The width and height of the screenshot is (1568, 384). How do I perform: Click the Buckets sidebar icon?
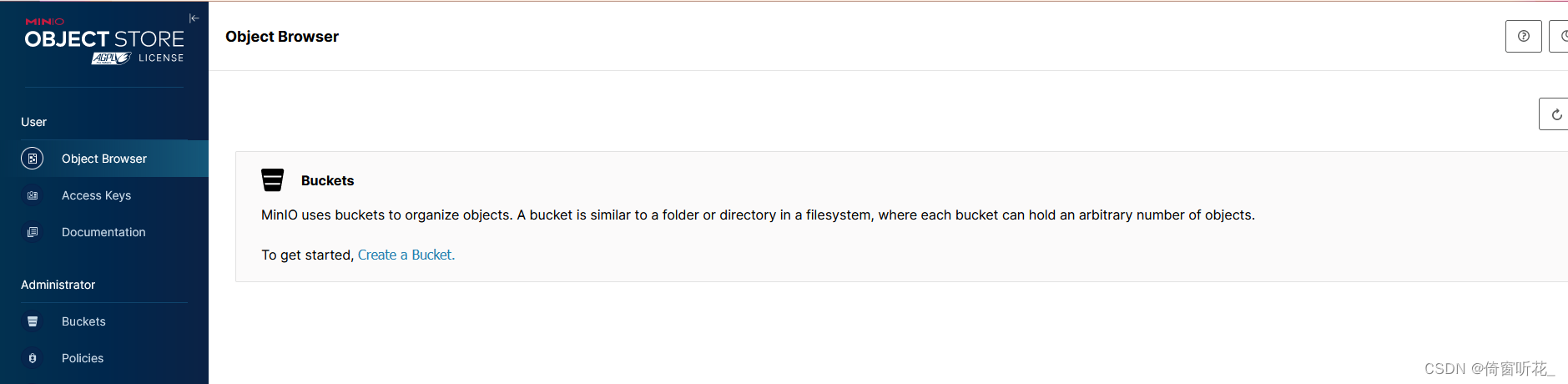click(33, 321)
